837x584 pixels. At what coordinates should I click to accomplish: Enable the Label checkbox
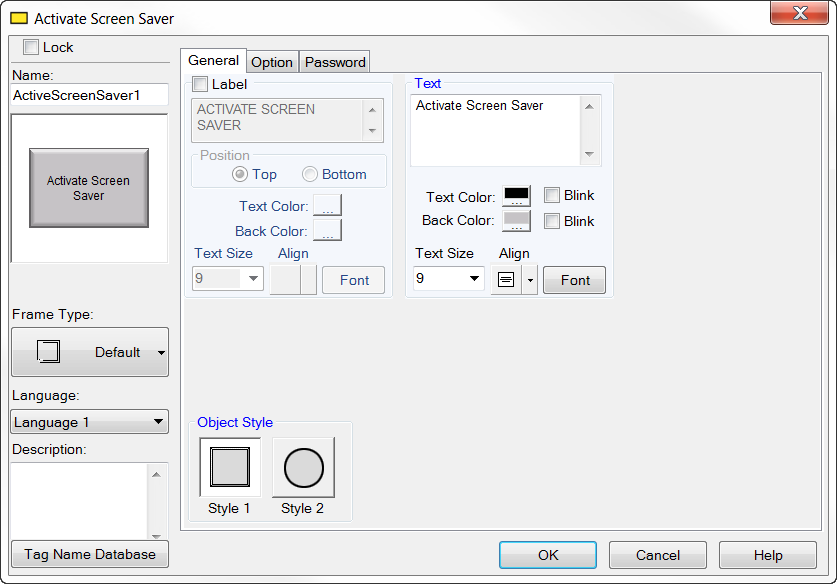coord(200,84)
